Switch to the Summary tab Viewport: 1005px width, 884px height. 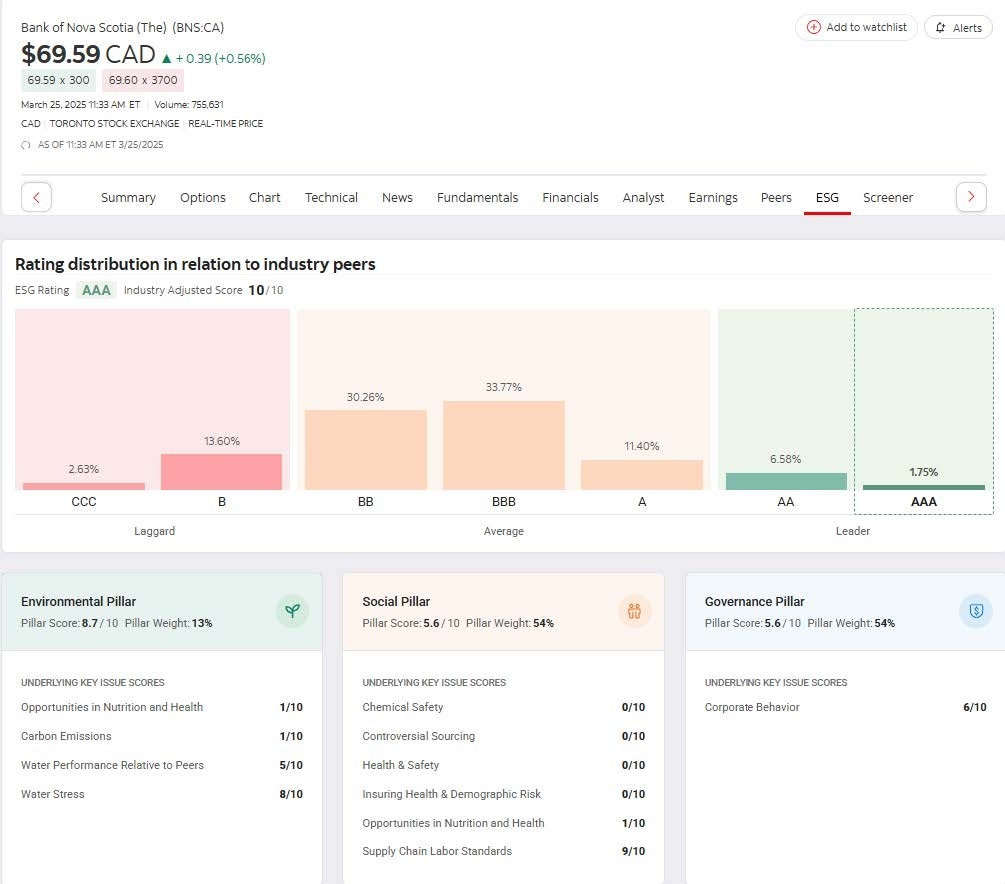click(x=128, y=197)
